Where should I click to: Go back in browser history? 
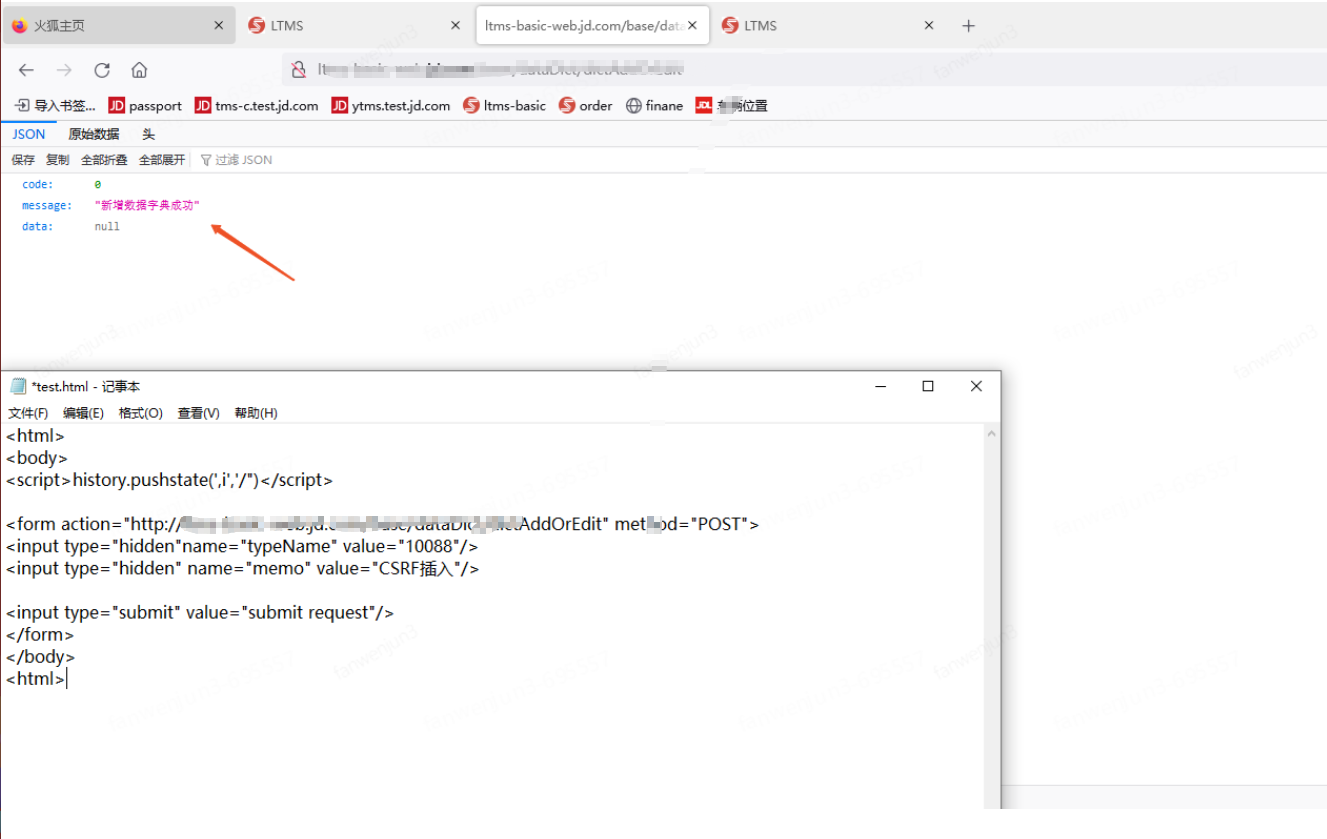coord(26,70)
